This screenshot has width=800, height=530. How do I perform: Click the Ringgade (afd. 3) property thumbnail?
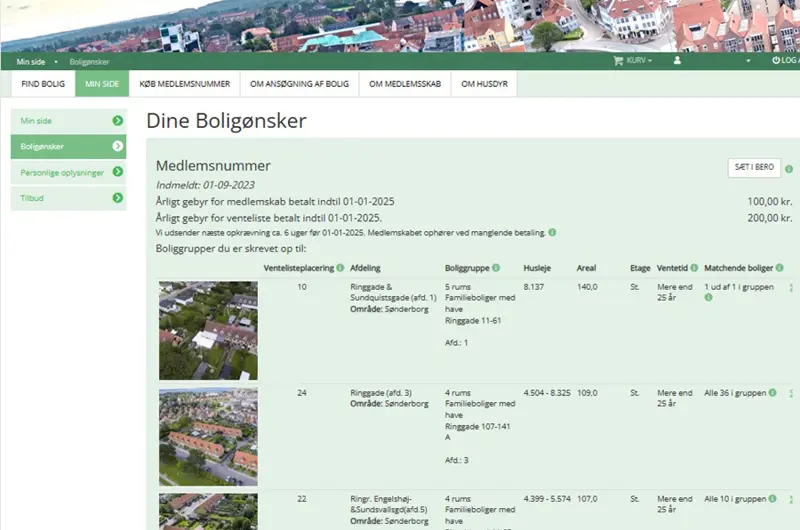click(208, 436)
